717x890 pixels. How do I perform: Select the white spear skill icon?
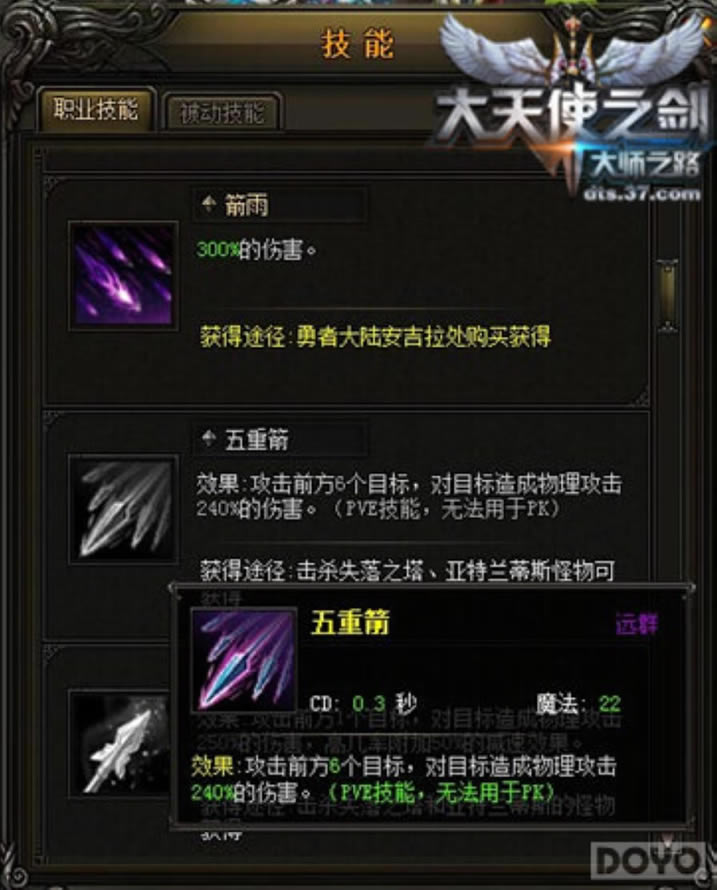pos(120,744)
